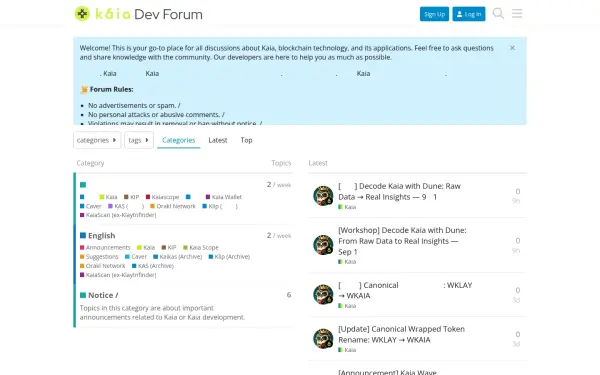Open the Notice / category
The width and height of the screenshot is (600, 375).
pos(103,295)
